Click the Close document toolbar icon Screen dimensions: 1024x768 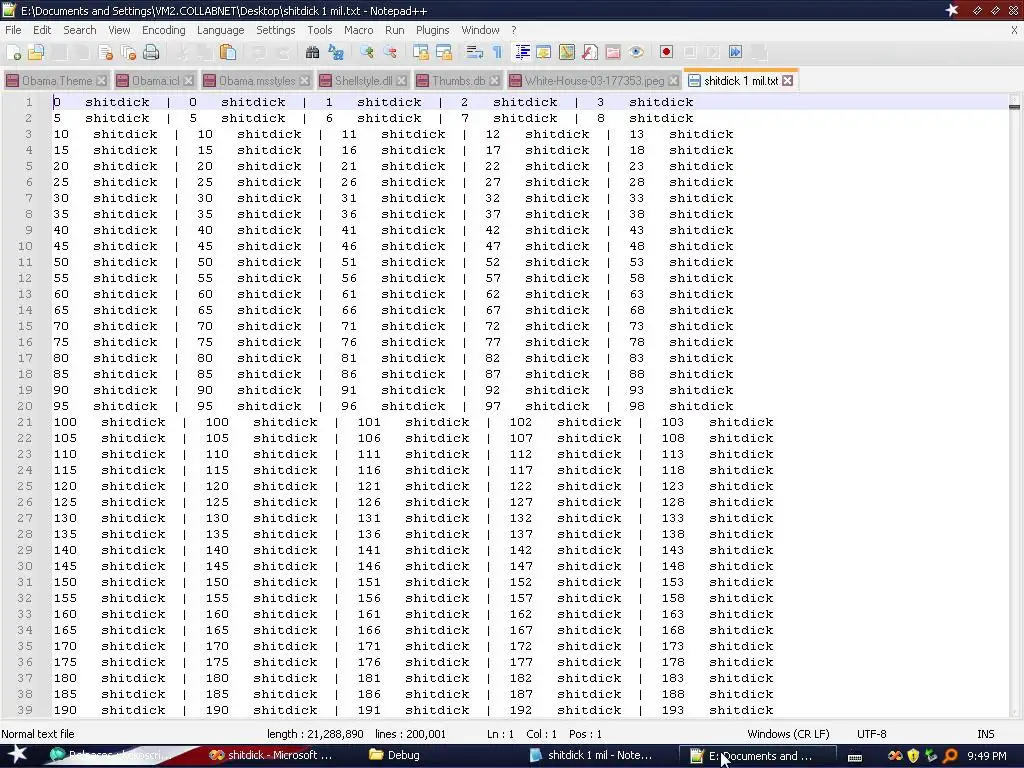105,52
